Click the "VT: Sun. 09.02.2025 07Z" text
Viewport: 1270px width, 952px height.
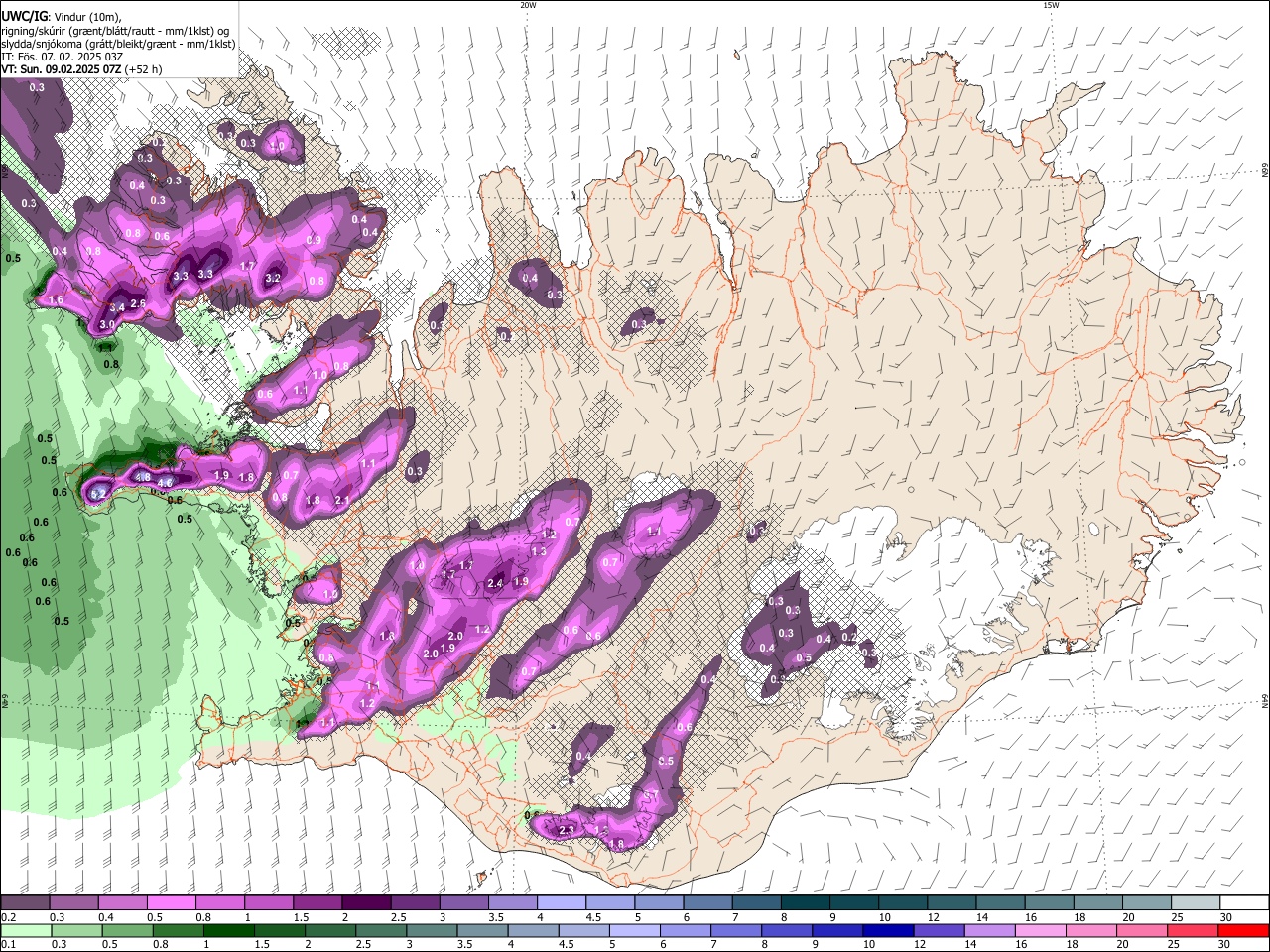[62, 69]
